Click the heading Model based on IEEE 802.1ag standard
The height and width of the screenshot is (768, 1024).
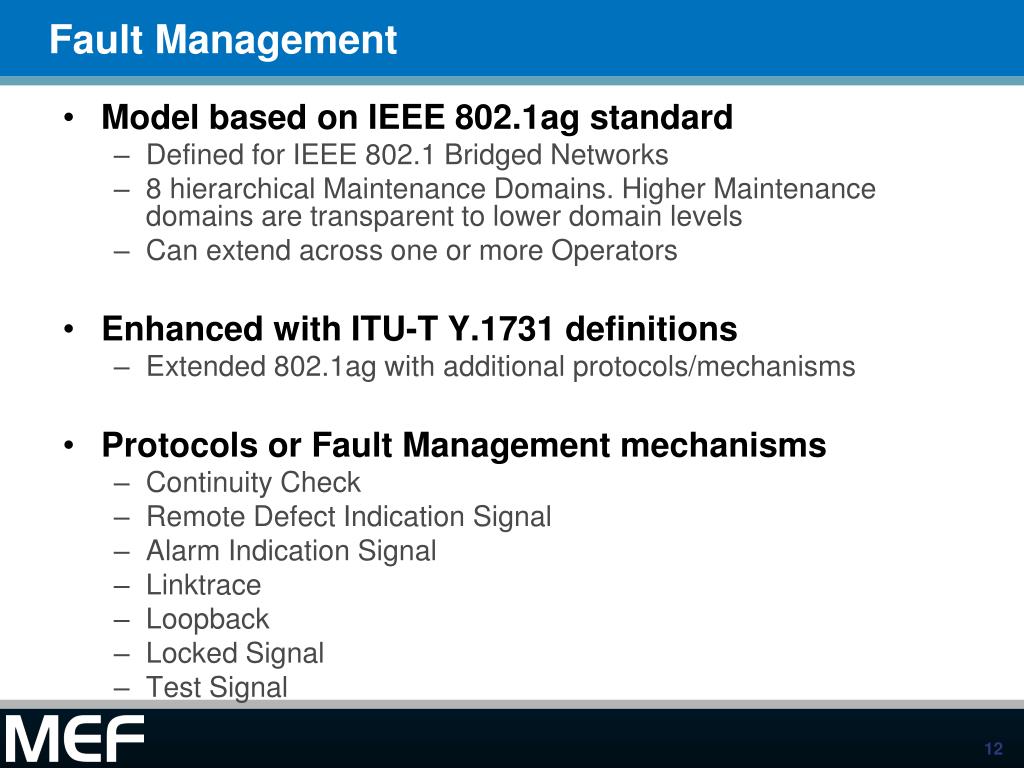pos(417,118)
